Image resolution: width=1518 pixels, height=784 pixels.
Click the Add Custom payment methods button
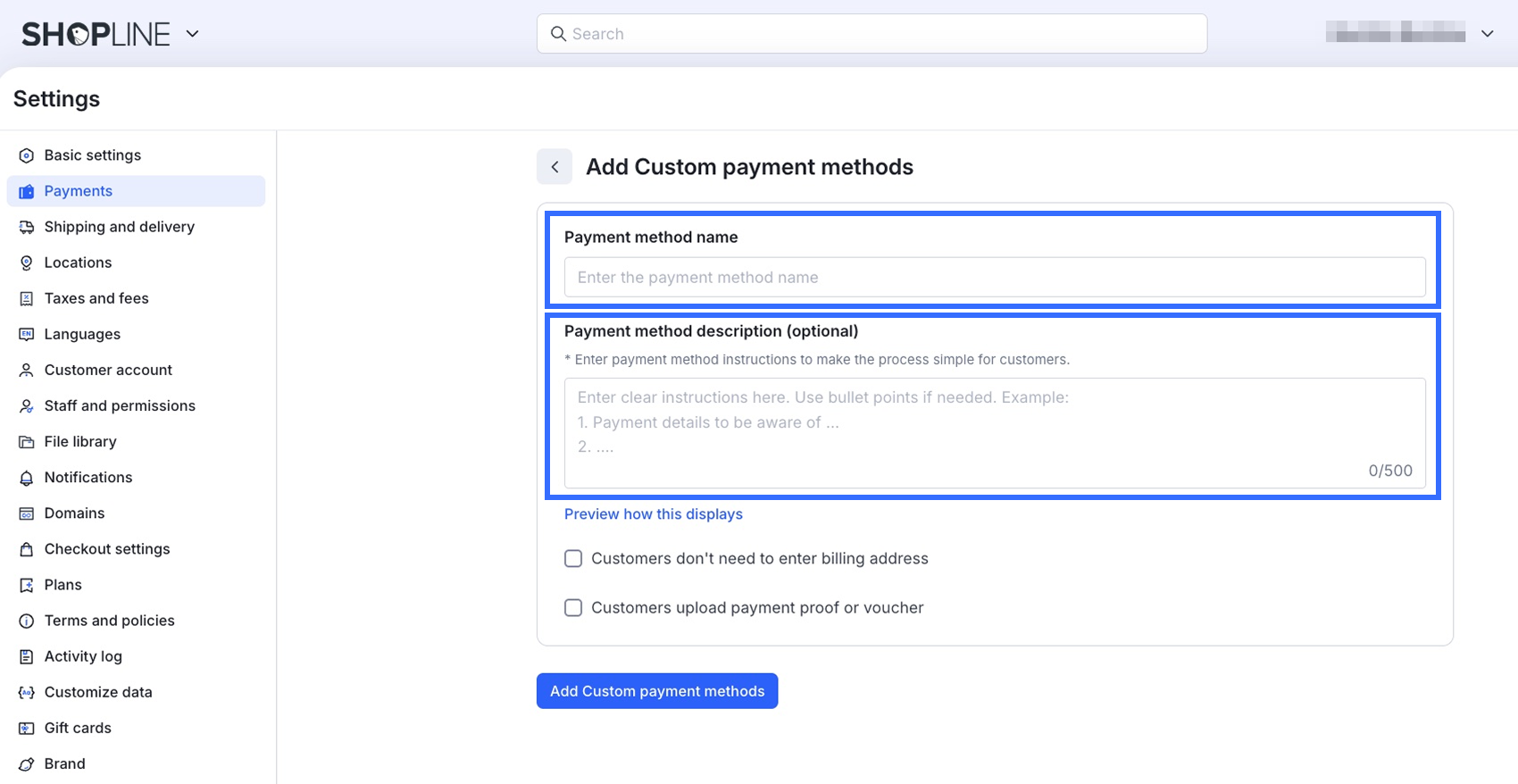tap(657, 691)
